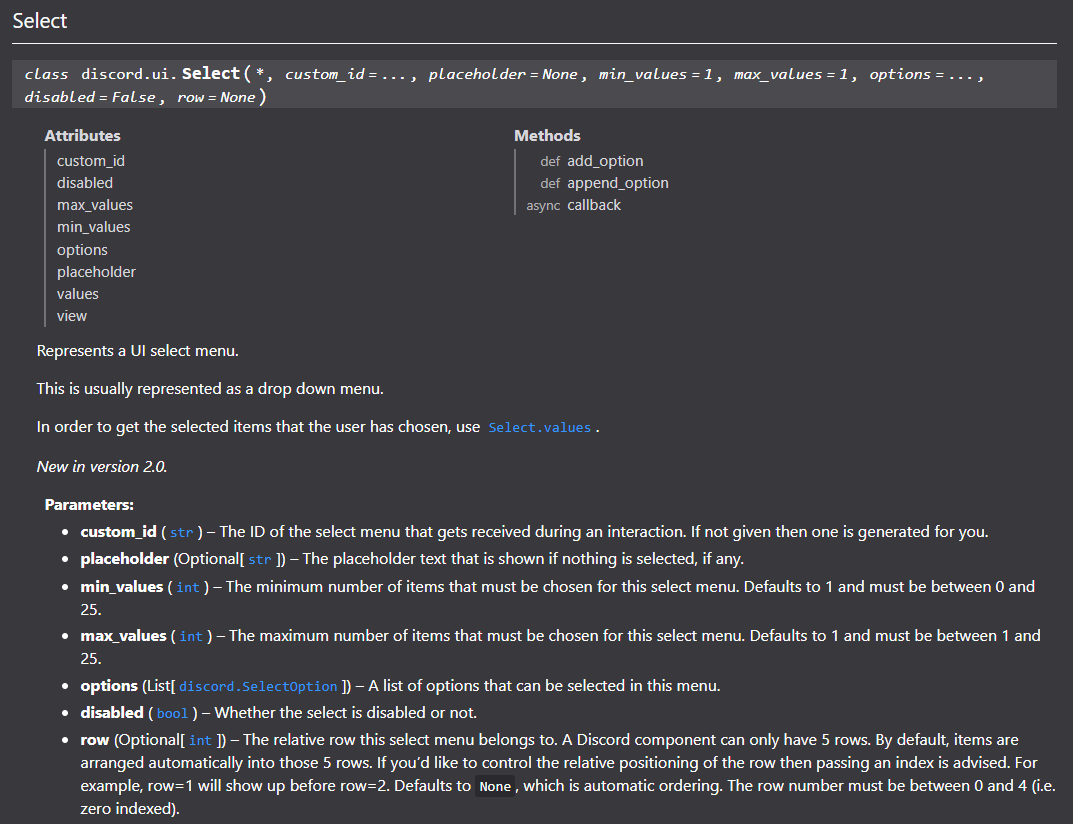
Task: Click the int type link for row
Action: tap(200, 741)
